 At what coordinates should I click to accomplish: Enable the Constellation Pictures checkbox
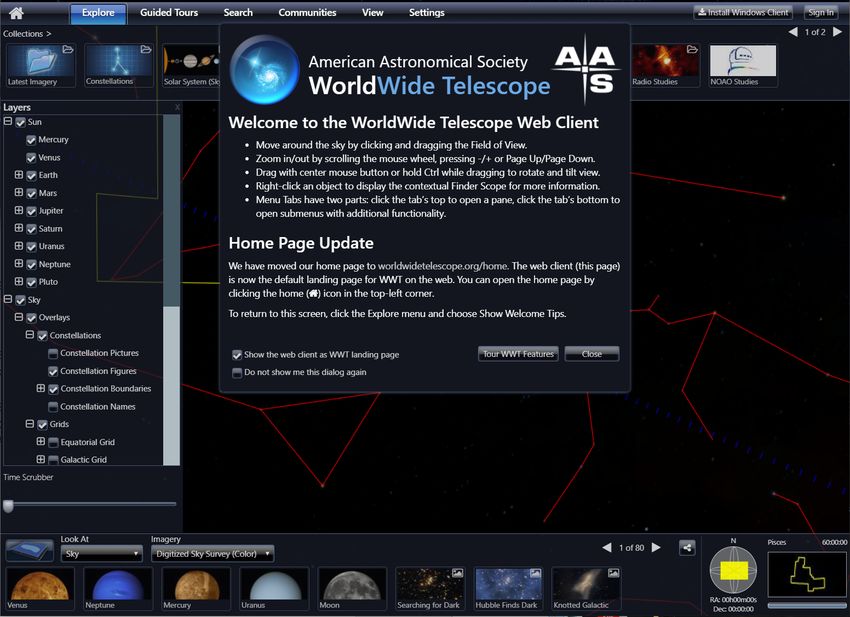pos(53,354)
